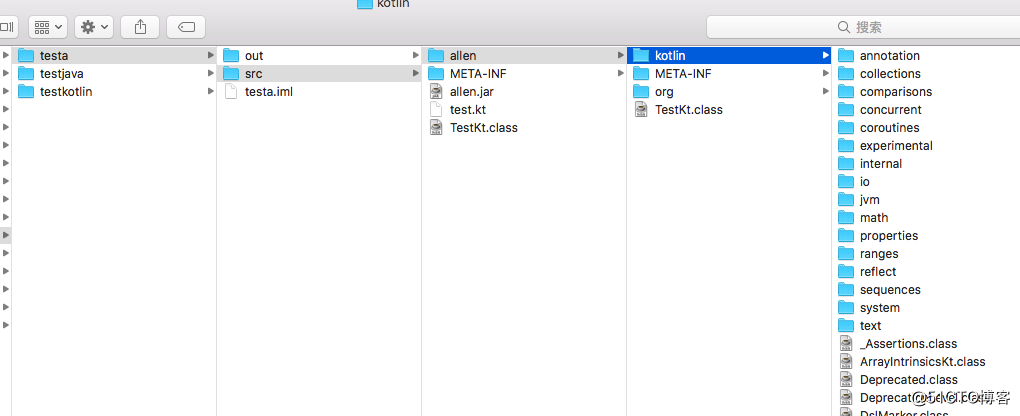The height and width of the screenshot is (416, 1020).
Task: Click the kotlin folder icon
Action: pyautogui.click(x=641, y=55)
